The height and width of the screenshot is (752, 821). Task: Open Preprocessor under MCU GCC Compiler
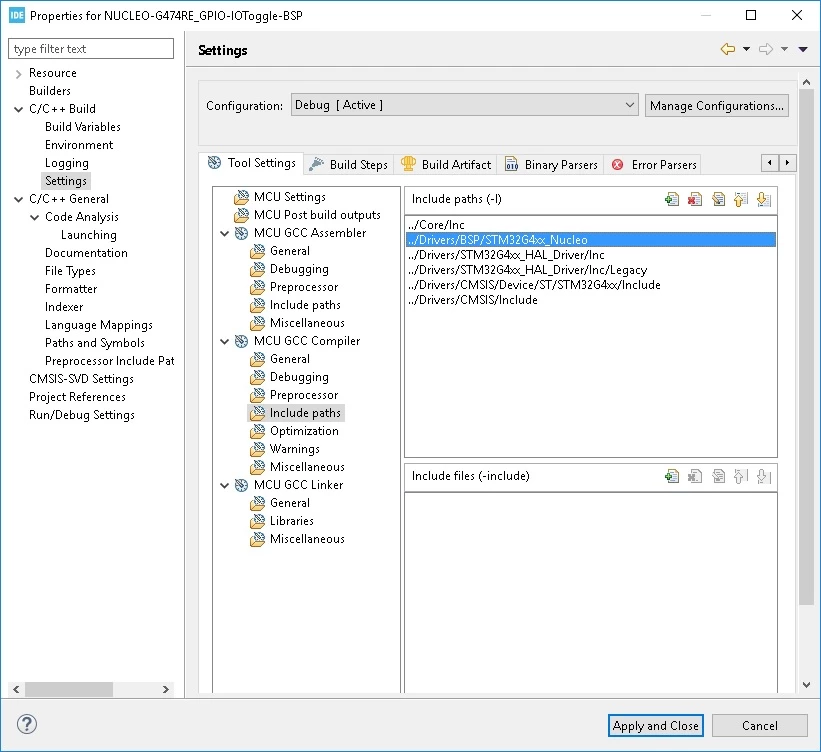(x=304, y=395)
